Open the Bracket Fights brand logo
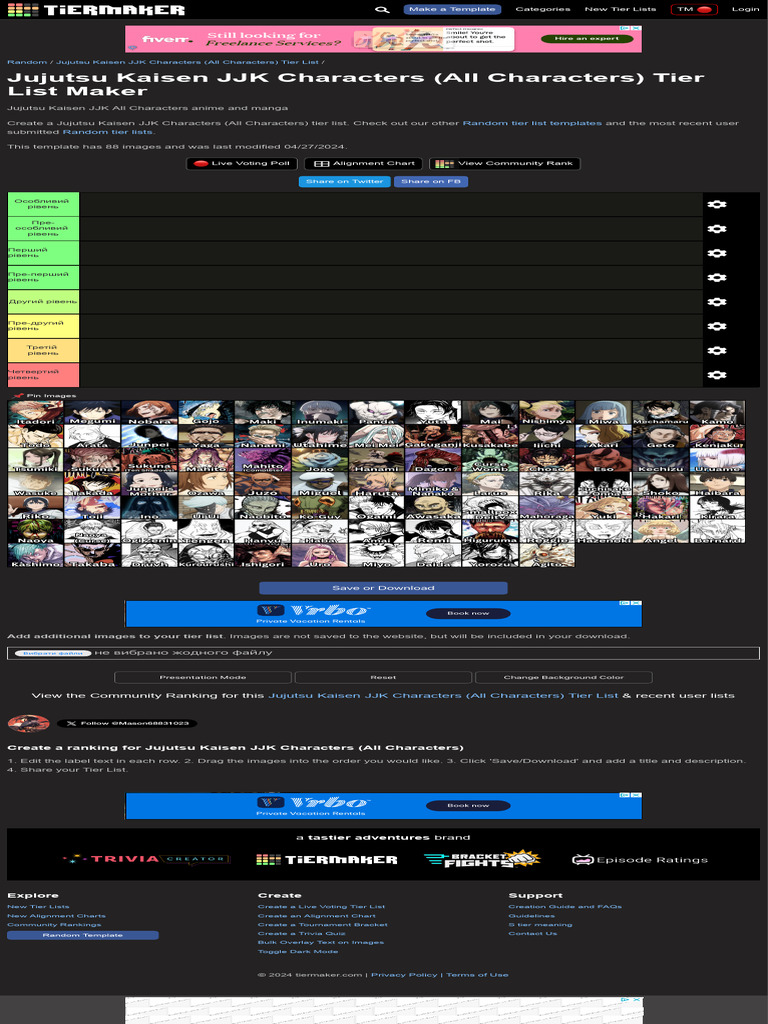768x1024 pixels. click(481, 859)
